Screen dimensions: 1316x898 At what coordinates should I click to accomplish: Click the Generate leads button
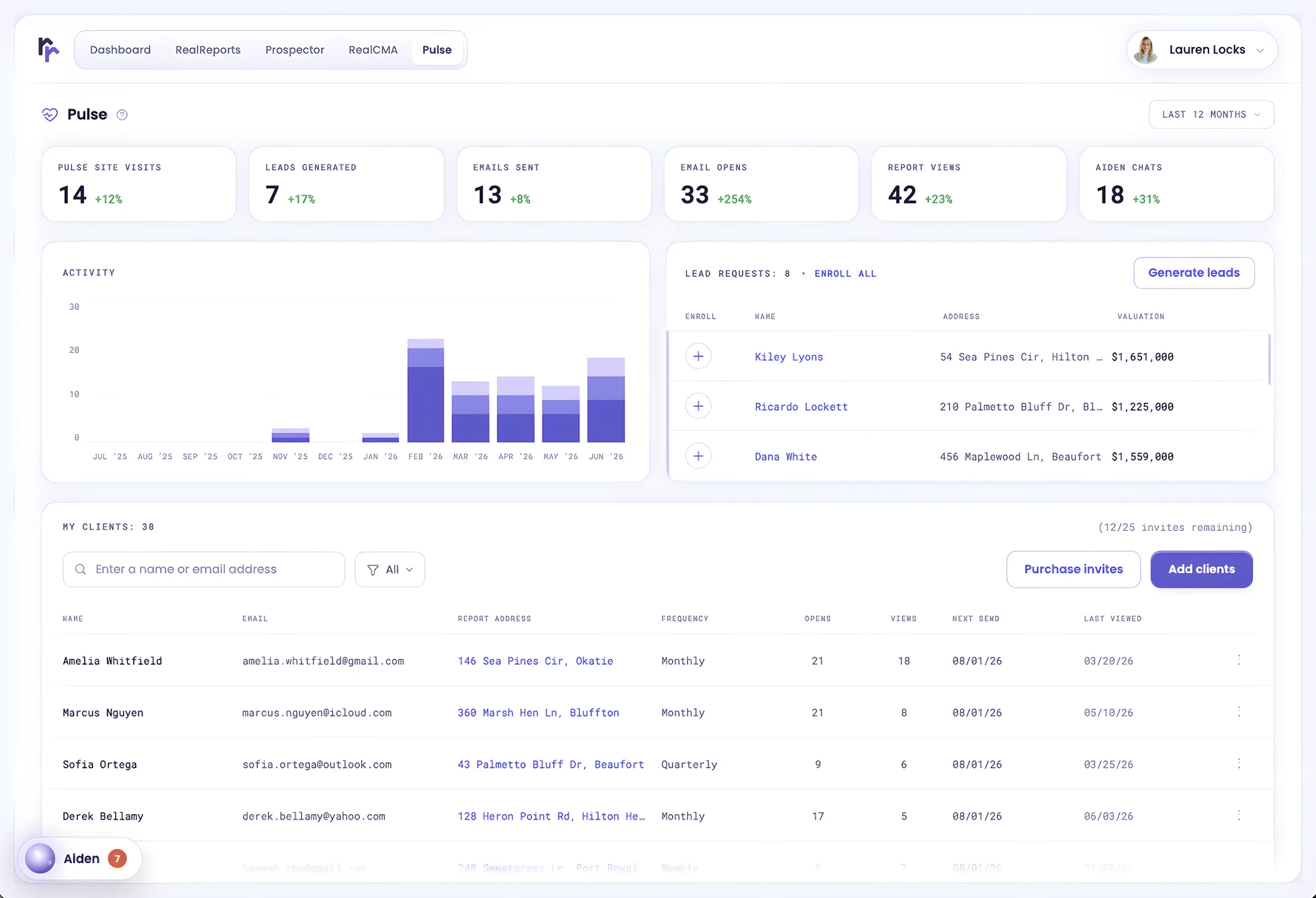(1194, 273)
